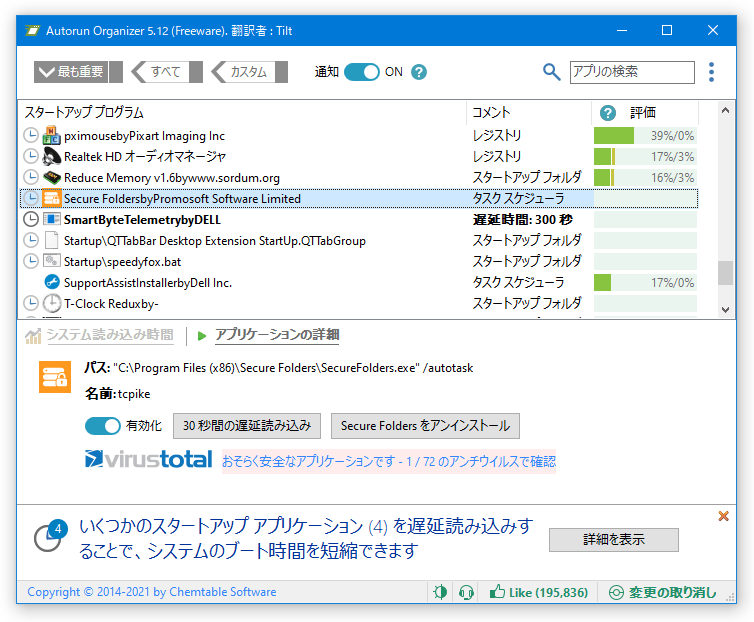754x622 pixels.
Task: Click delay clock icon for SmartByteTelemetry row
Action: pos(31,219)
